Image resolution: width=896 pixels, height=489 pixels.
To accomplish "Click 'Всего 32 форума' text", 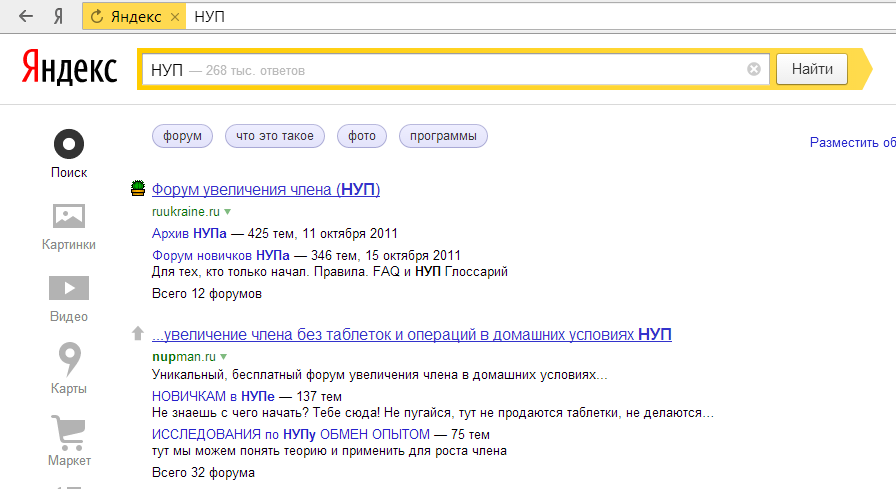I will (x=203, y=472).
